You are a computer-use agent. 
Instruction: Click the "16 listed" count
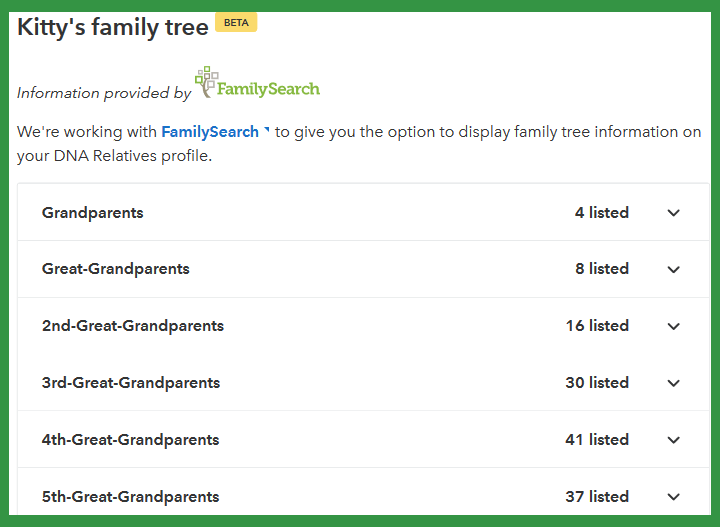(597, 325)
